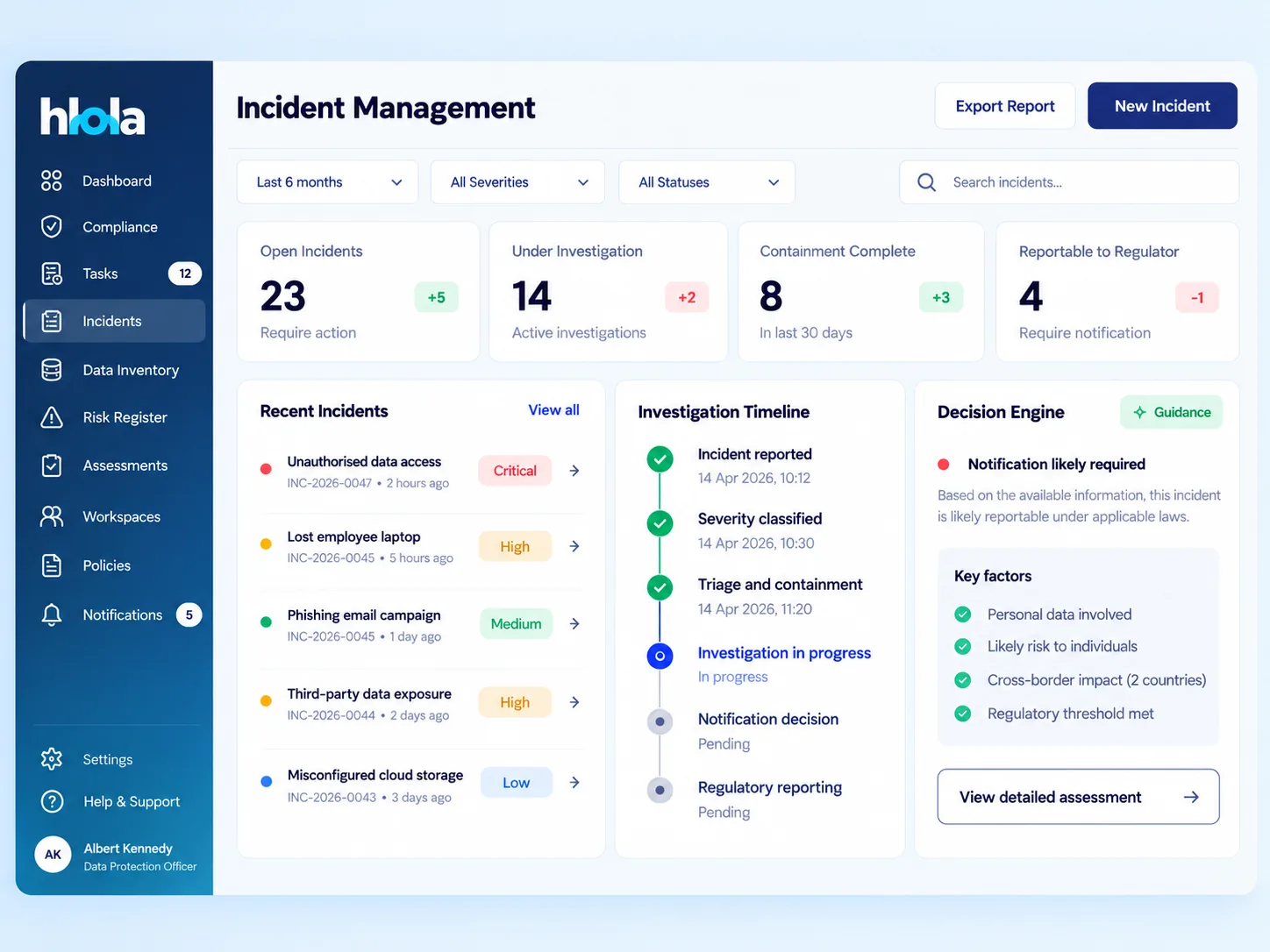This screenshot has height=952, width=1270.
Task: Open Lost employee laptop row arrow
Action: 574,546
